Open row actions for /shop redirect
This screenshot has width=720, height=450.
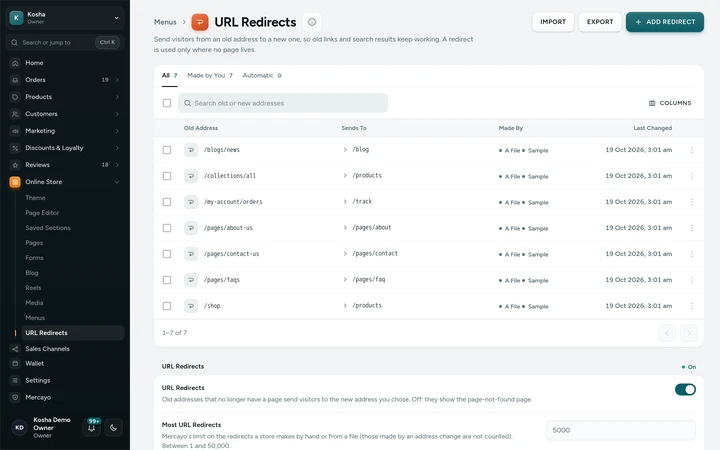(x=692, y=306)
